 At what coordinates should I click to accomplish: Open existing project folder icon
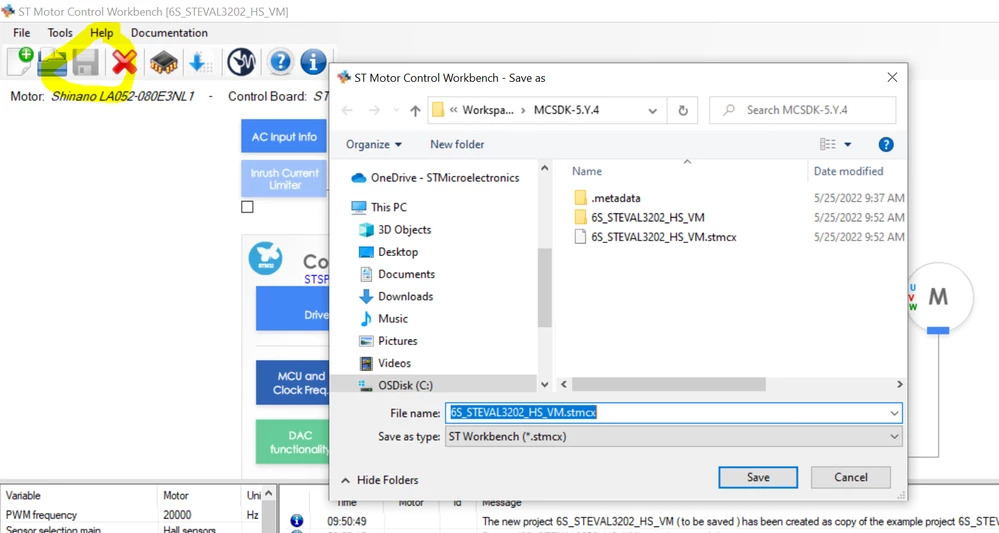[x=52, y=62]
